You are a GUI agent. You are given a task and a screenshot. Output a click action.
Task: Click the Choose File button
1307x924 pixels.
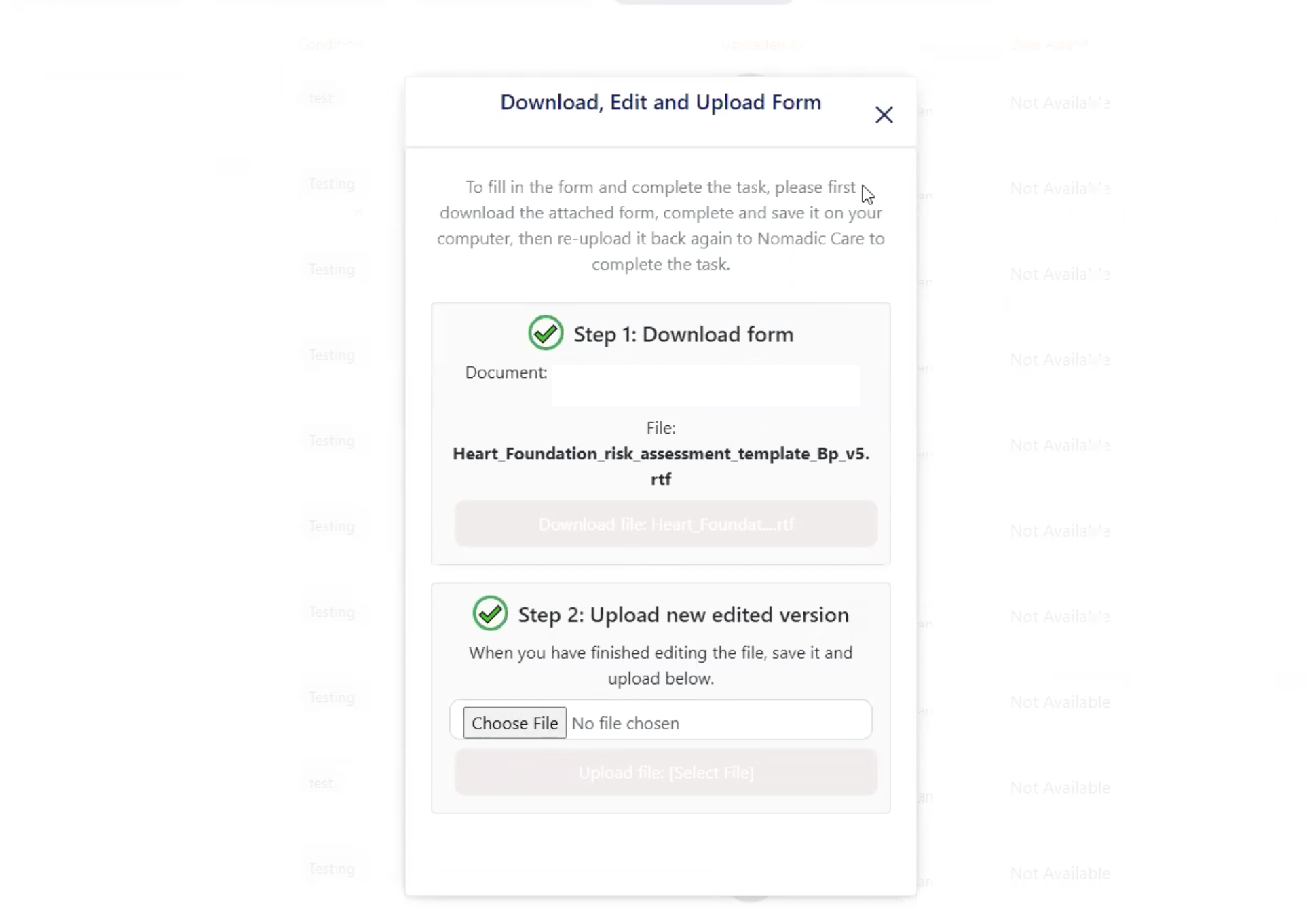pos(514,723)
